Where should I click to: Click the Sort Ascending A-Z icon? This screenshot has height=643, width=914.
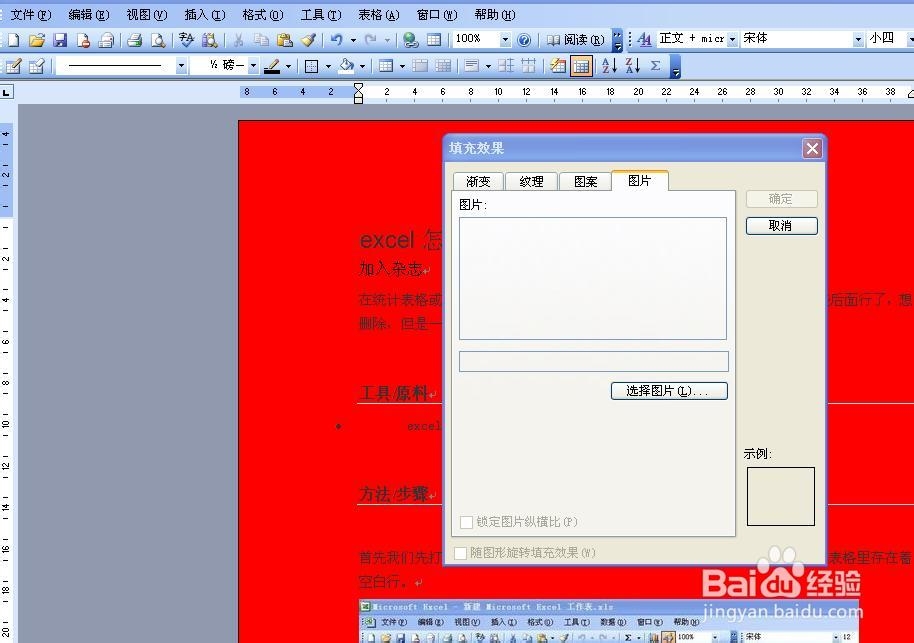[609, 66]
